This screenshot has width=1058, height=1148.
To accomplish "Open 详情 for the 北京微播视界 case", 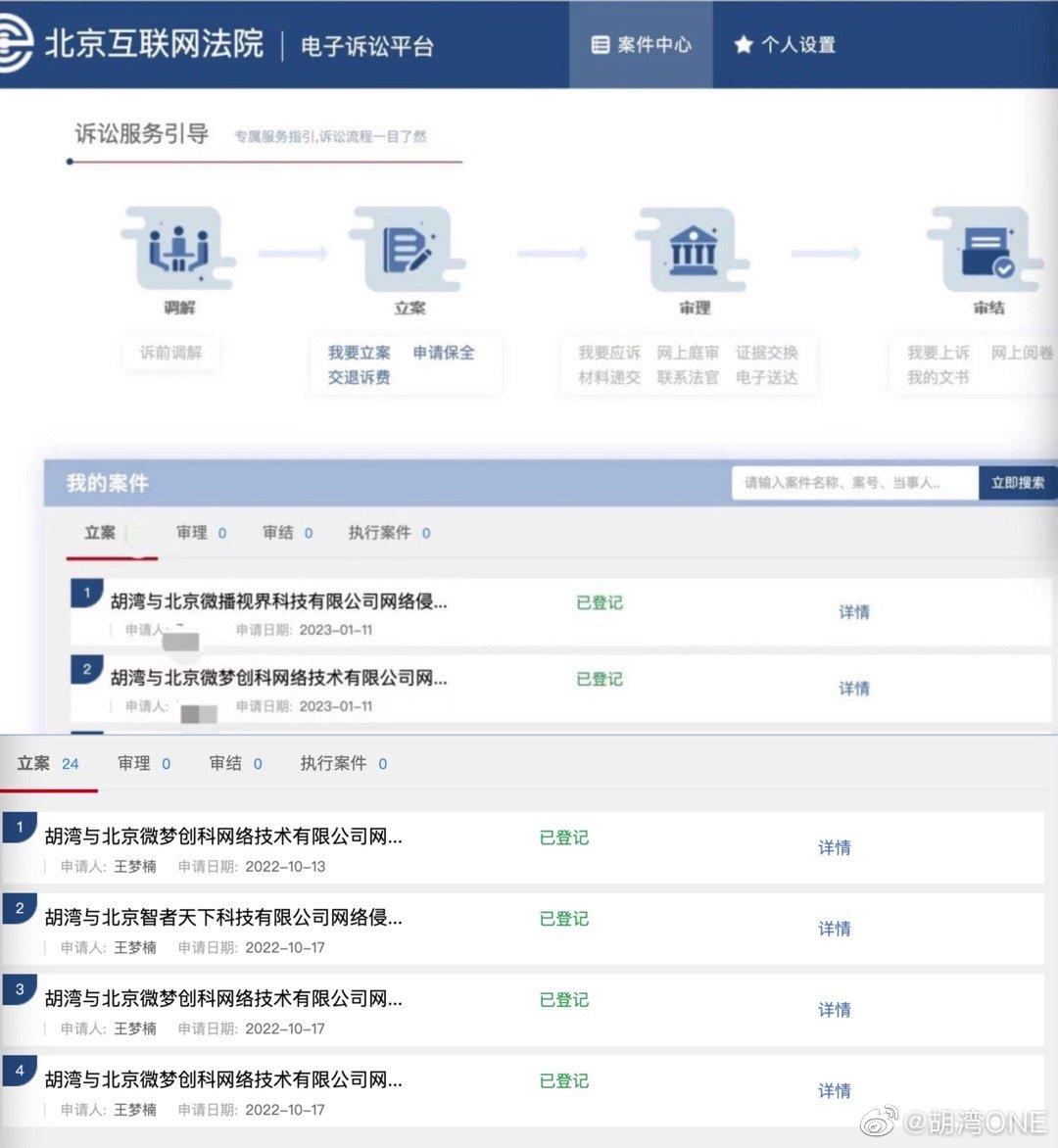I will (x=853, y=612).
